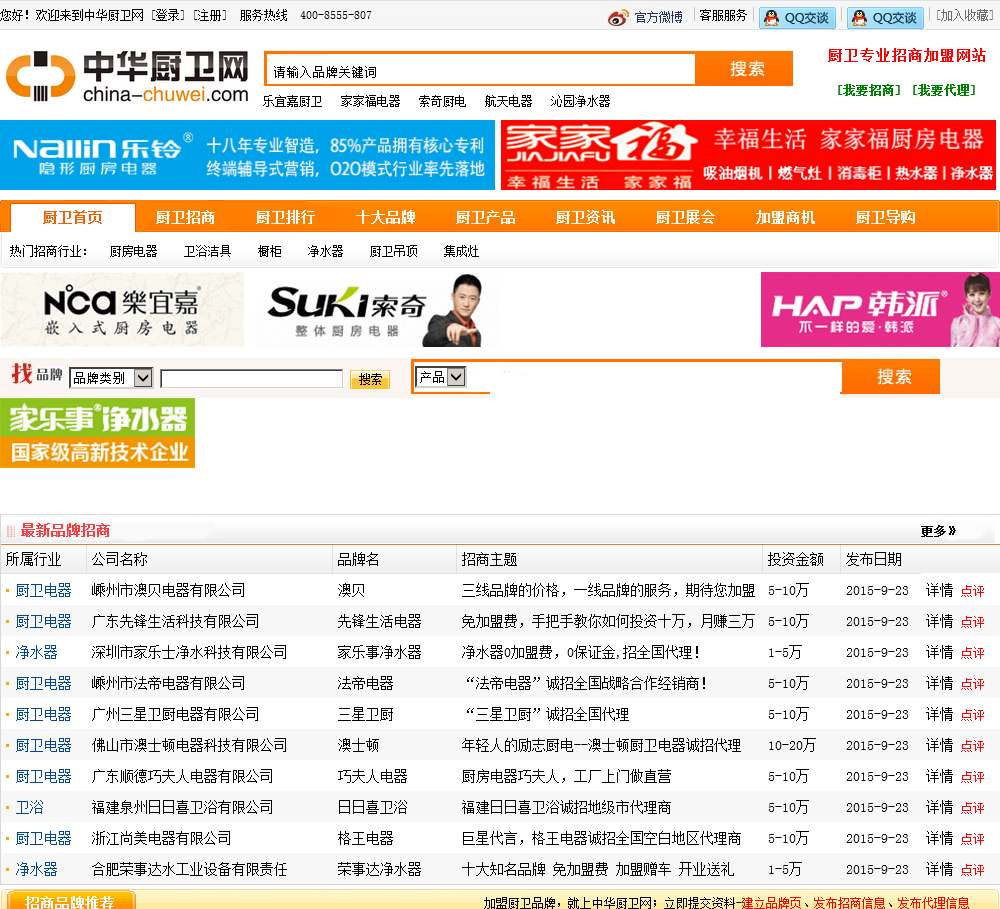This screenshot has height=909, width=1000.
Task: Open the NCA 樂宜嘉 banner ad
Action: tap(122, 309)
